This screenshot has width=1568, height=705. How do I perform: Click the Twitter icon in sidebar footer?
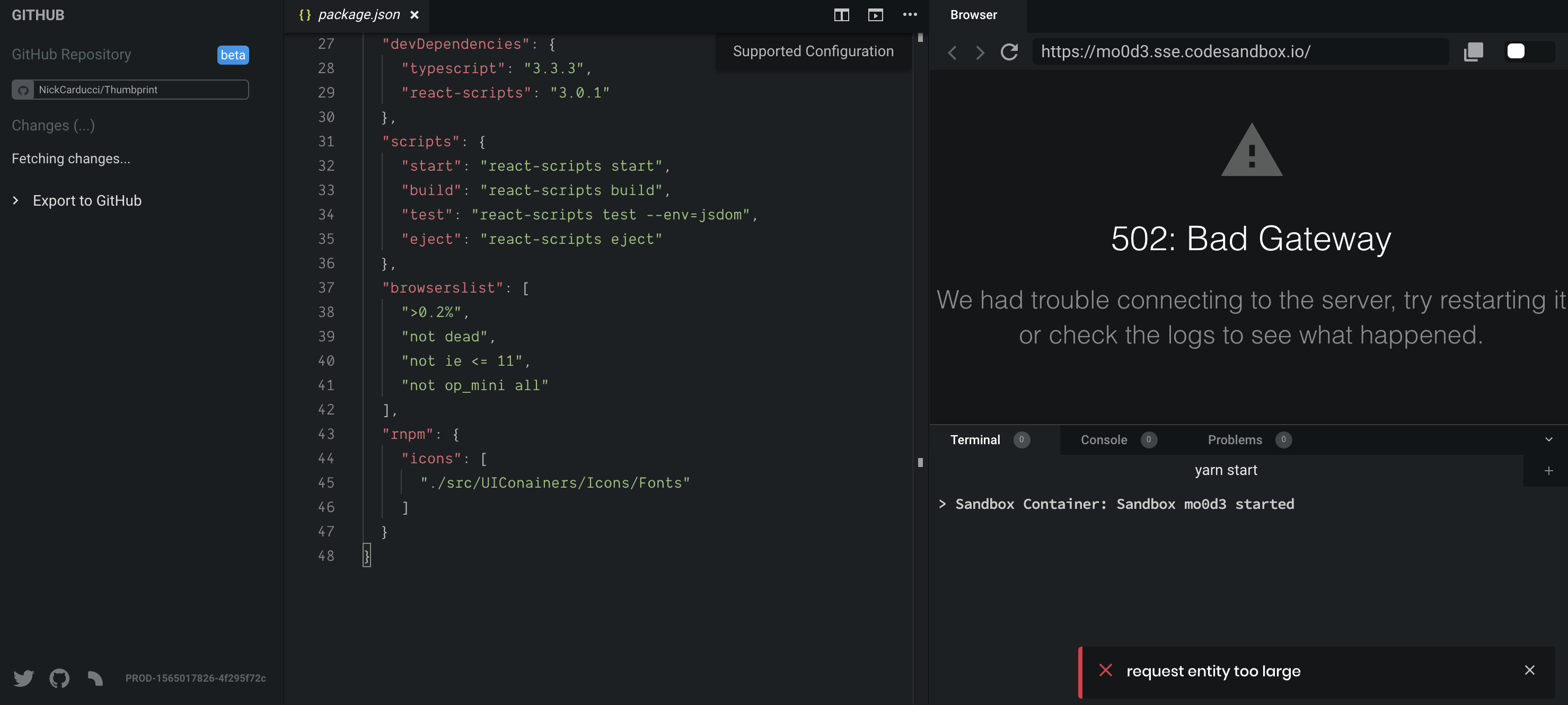click(x=24, y=677)
